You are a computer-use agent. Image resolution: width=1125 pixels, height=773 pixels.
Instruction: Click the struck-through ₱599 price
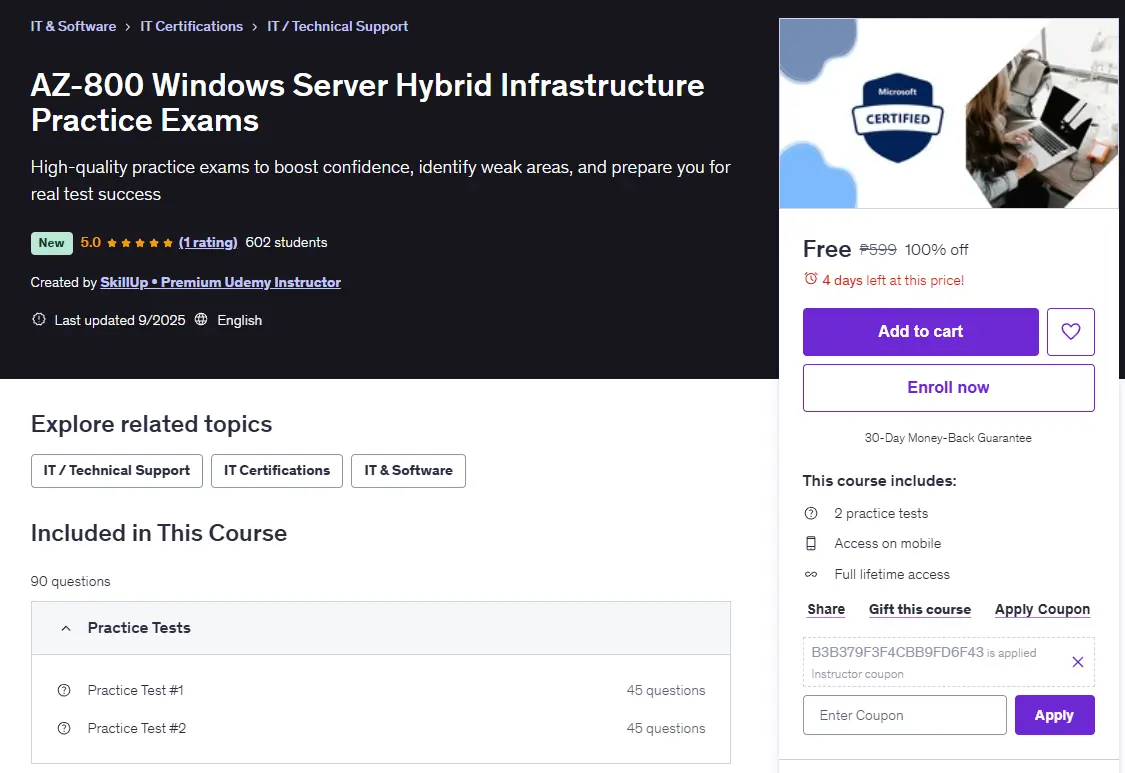pyautogui.click(x=878, y=250)
